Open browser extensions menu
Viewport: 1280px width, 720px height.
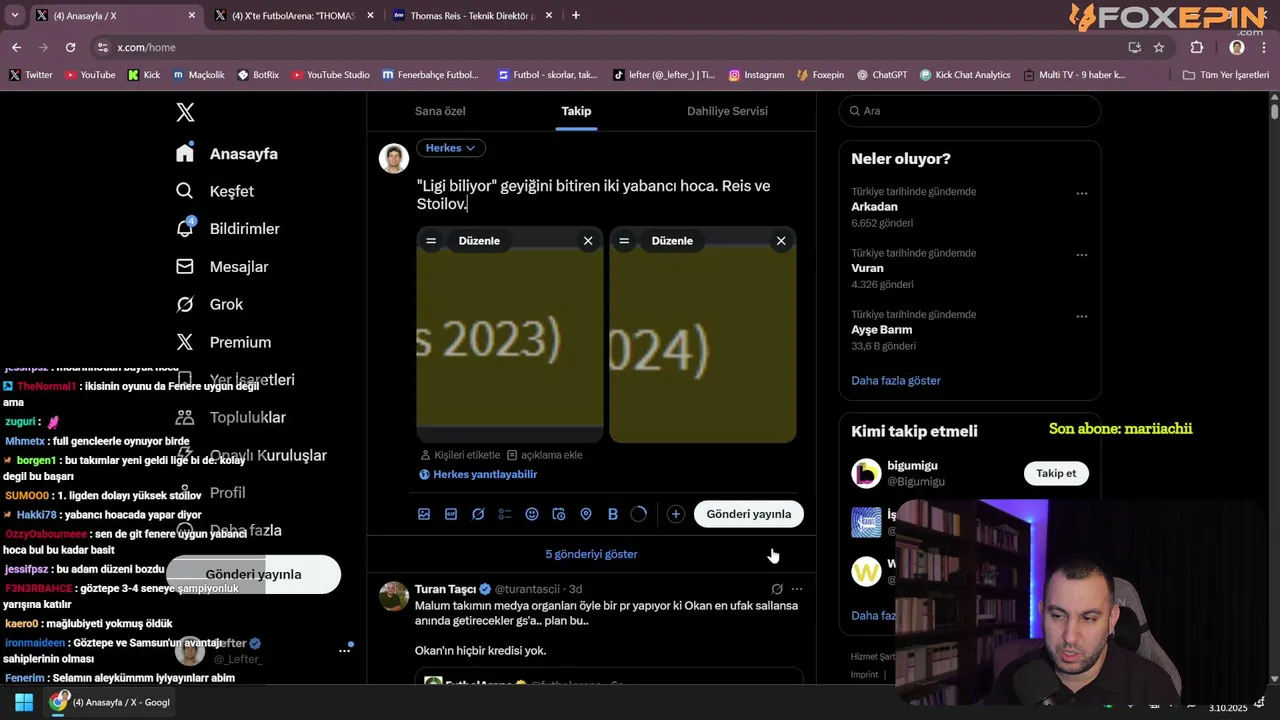point(1197,47)
